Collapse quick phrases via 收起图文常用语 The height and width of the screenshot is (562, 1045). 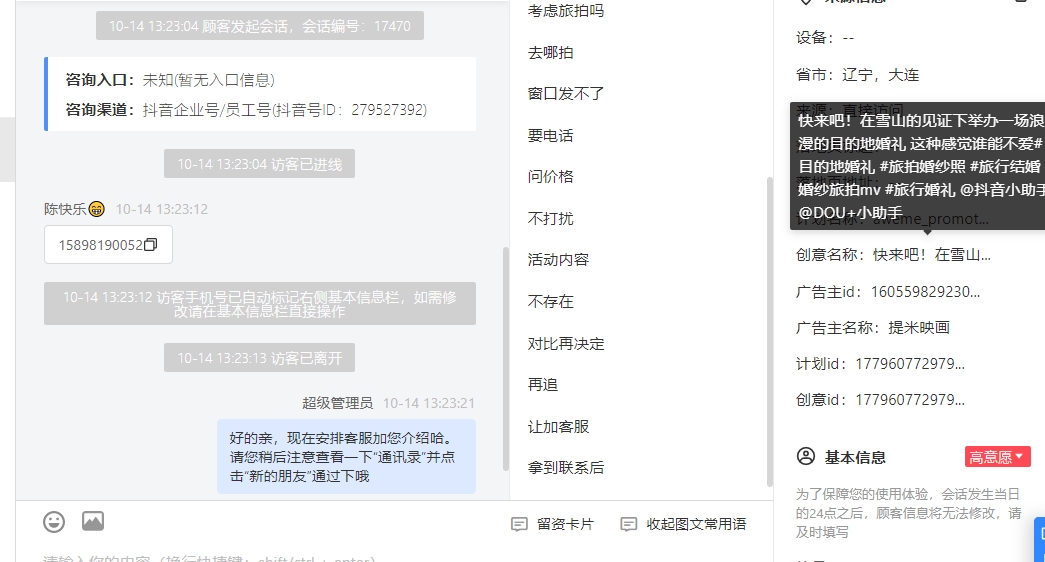coord(683,525)
